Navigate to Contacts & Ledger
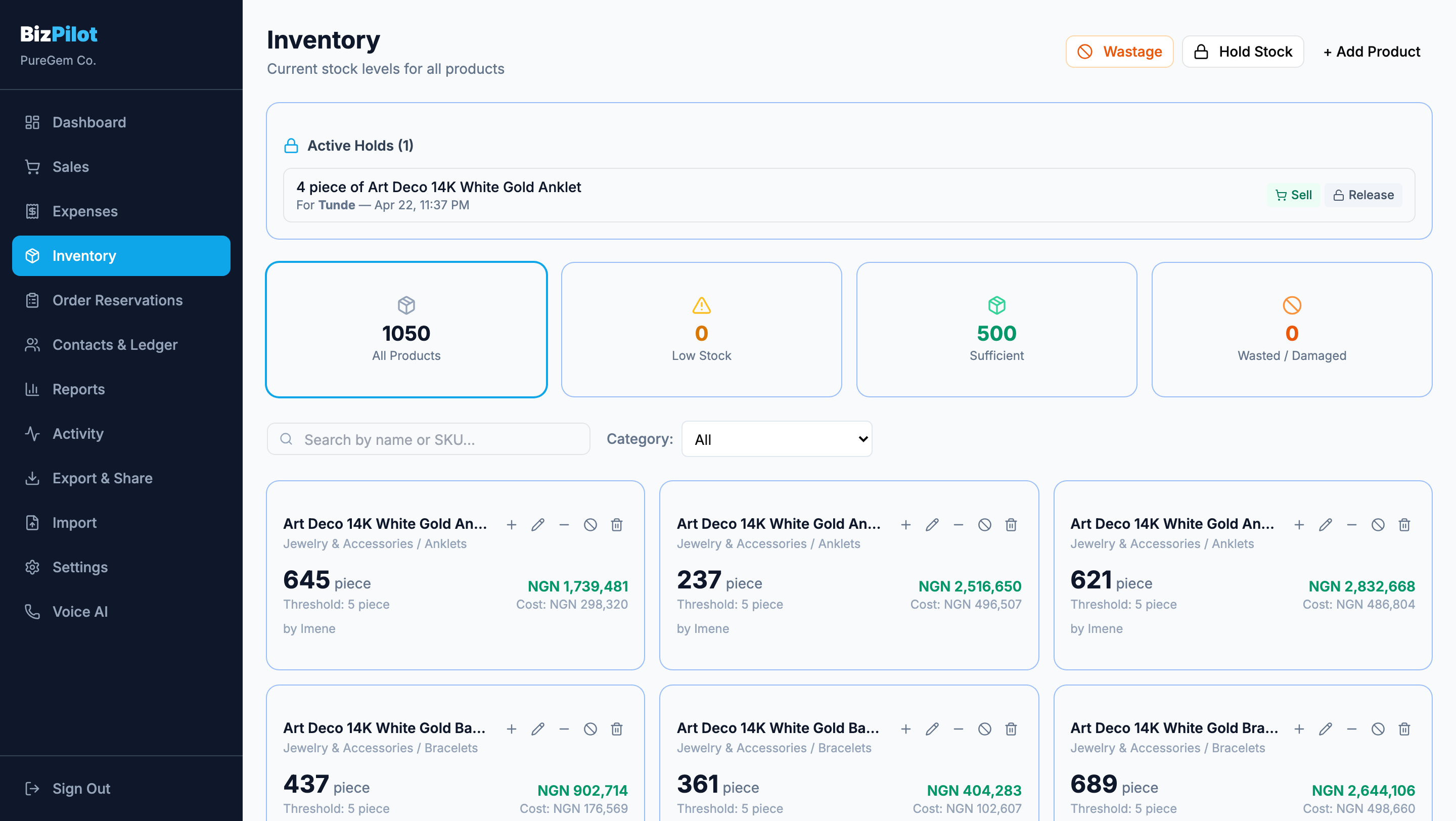The width and height of the screenshot is (1456, 821). 121,345
